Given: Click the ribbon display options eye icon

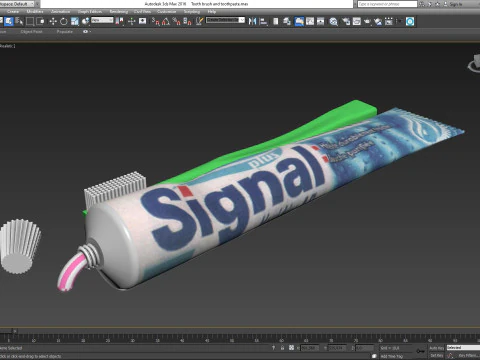Looking at the screenshot, I should (x=86, y=32).
